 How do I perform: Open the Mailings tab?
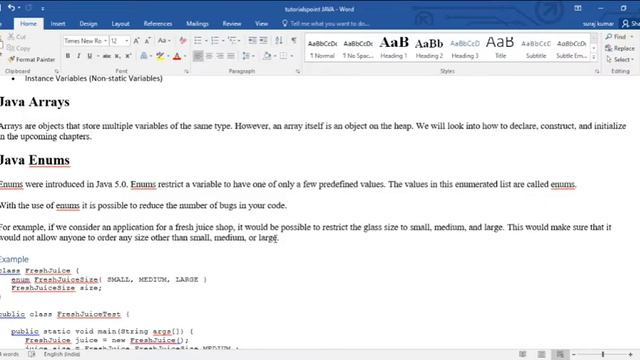198,24
